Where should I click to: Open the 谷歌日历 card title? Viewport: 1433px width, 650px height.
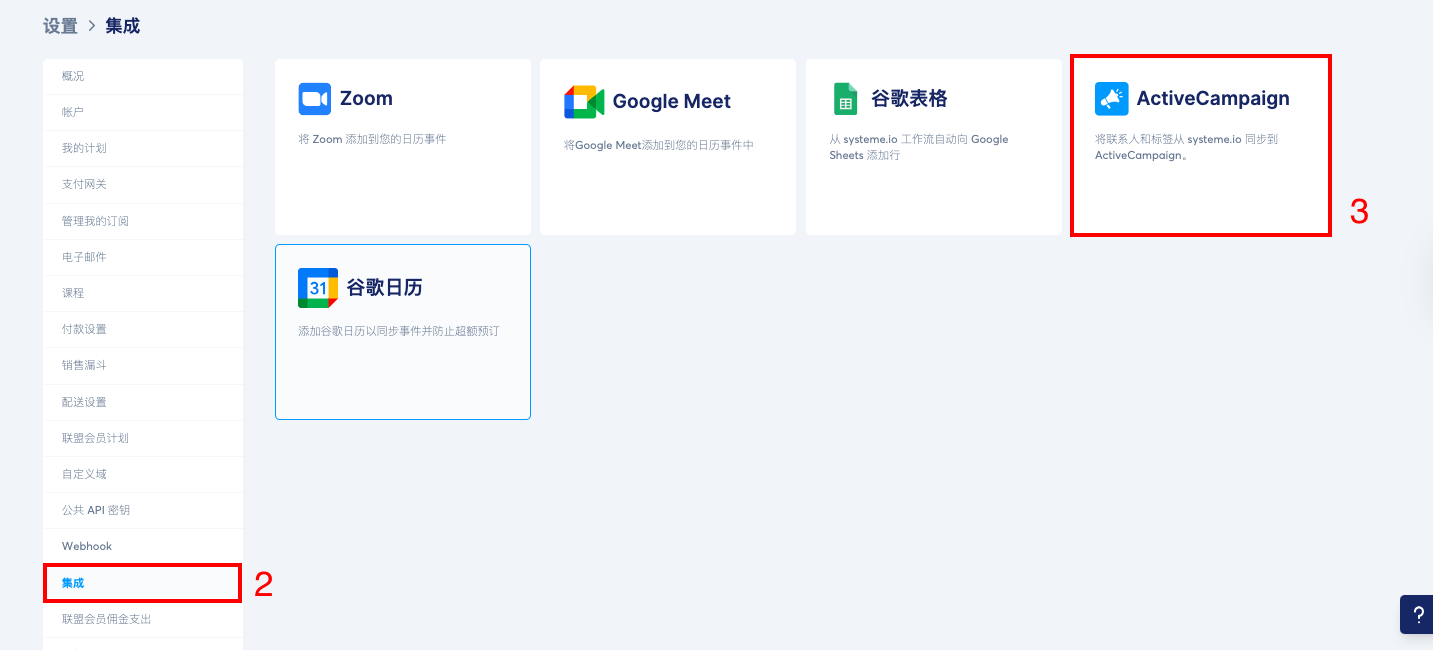click(384, 288)
